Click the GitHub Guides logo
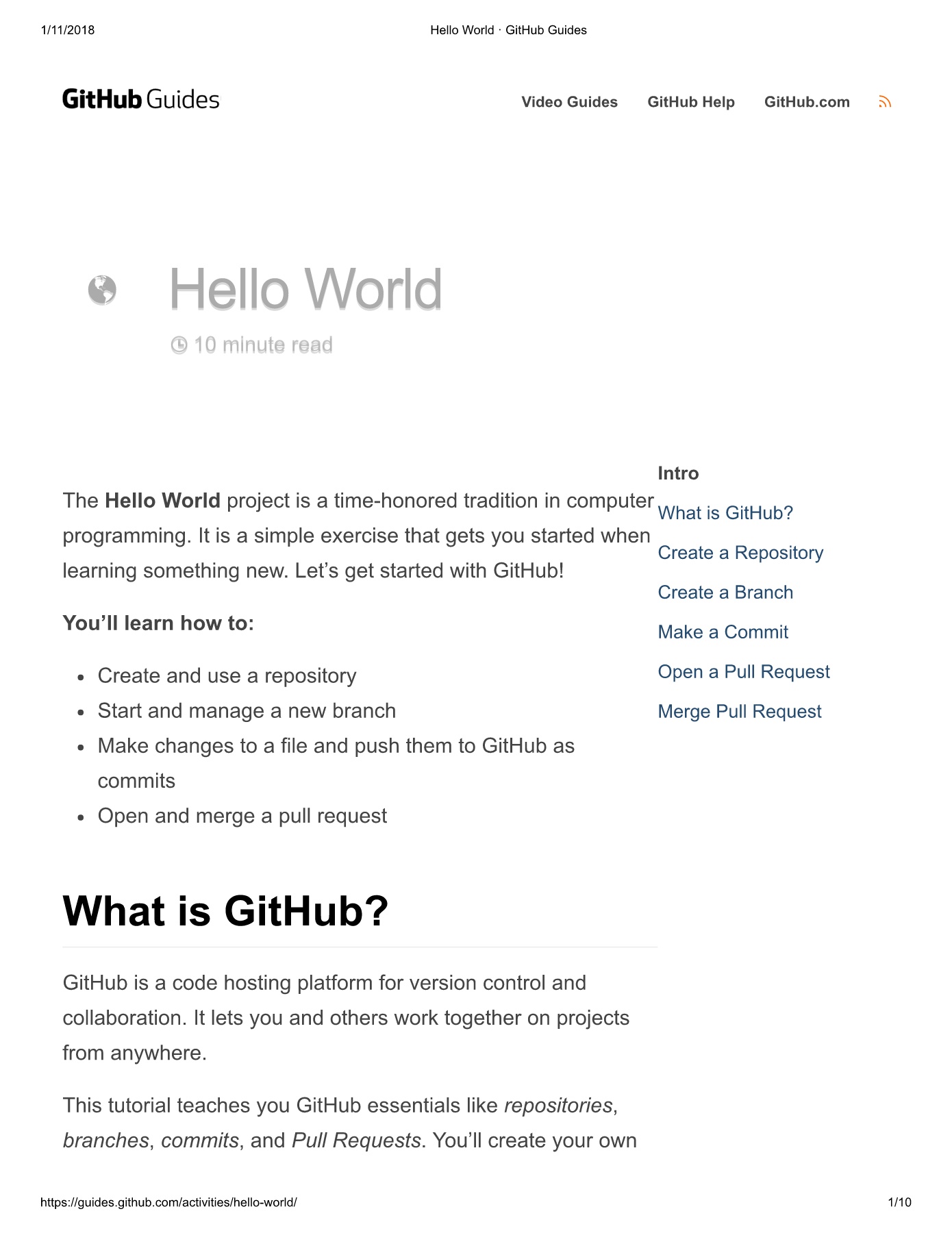Screen dimensions: 952x1233 pyautogui.click(x=141, y=100)
